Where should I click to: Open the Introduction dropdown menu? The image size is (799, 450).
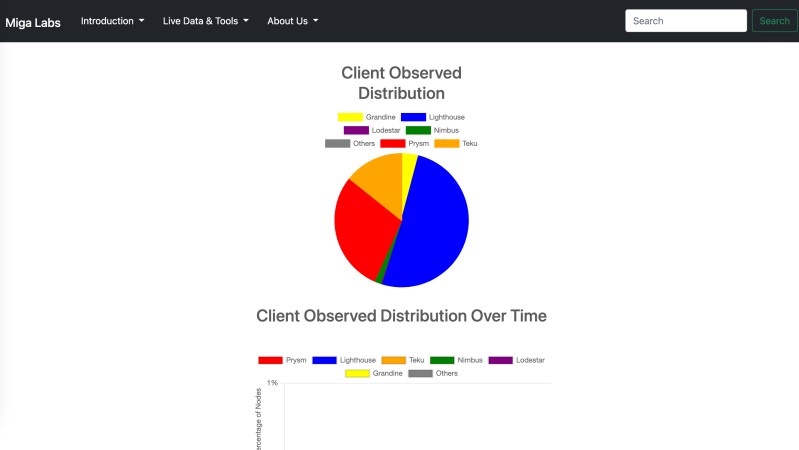pos(112,21)
